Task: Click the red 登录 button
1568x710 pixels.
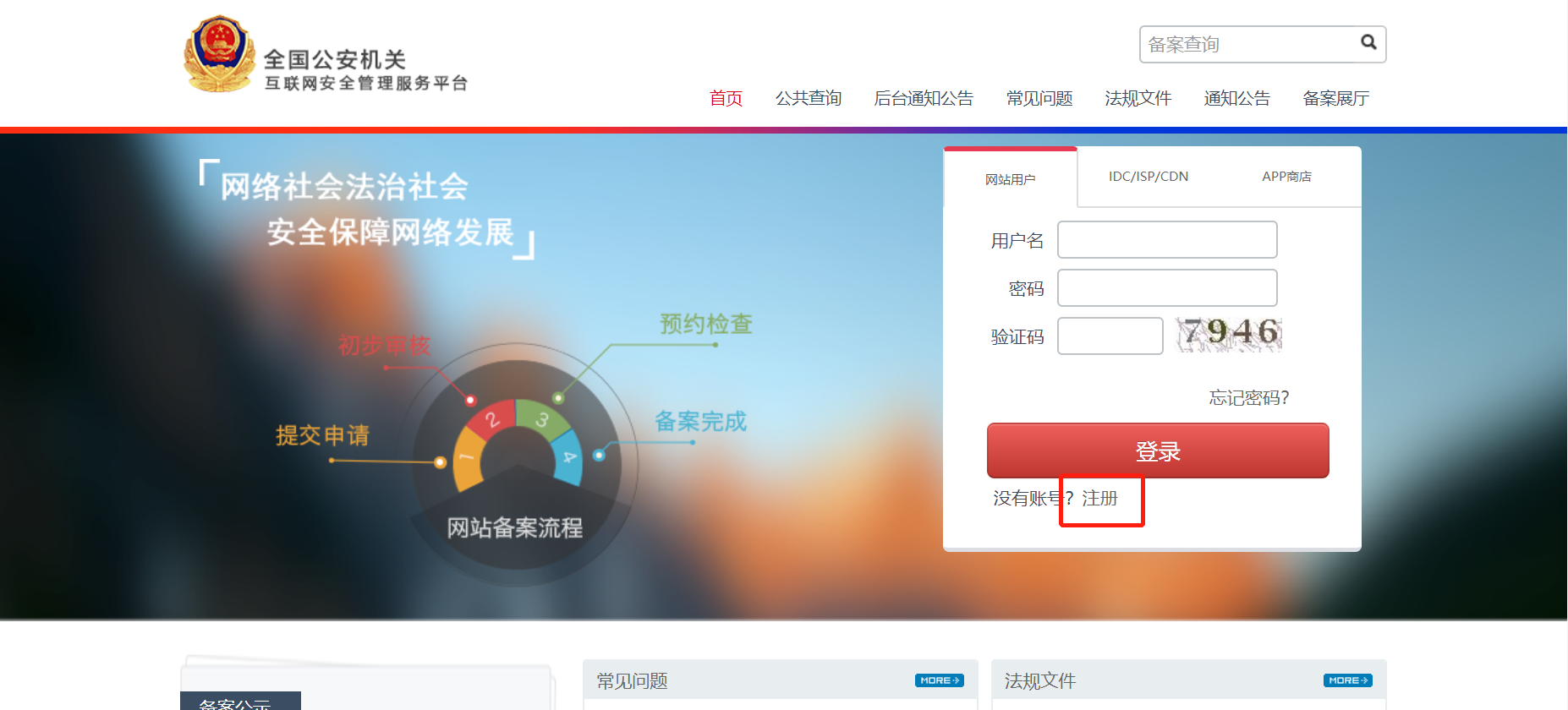Action: 1158,451
